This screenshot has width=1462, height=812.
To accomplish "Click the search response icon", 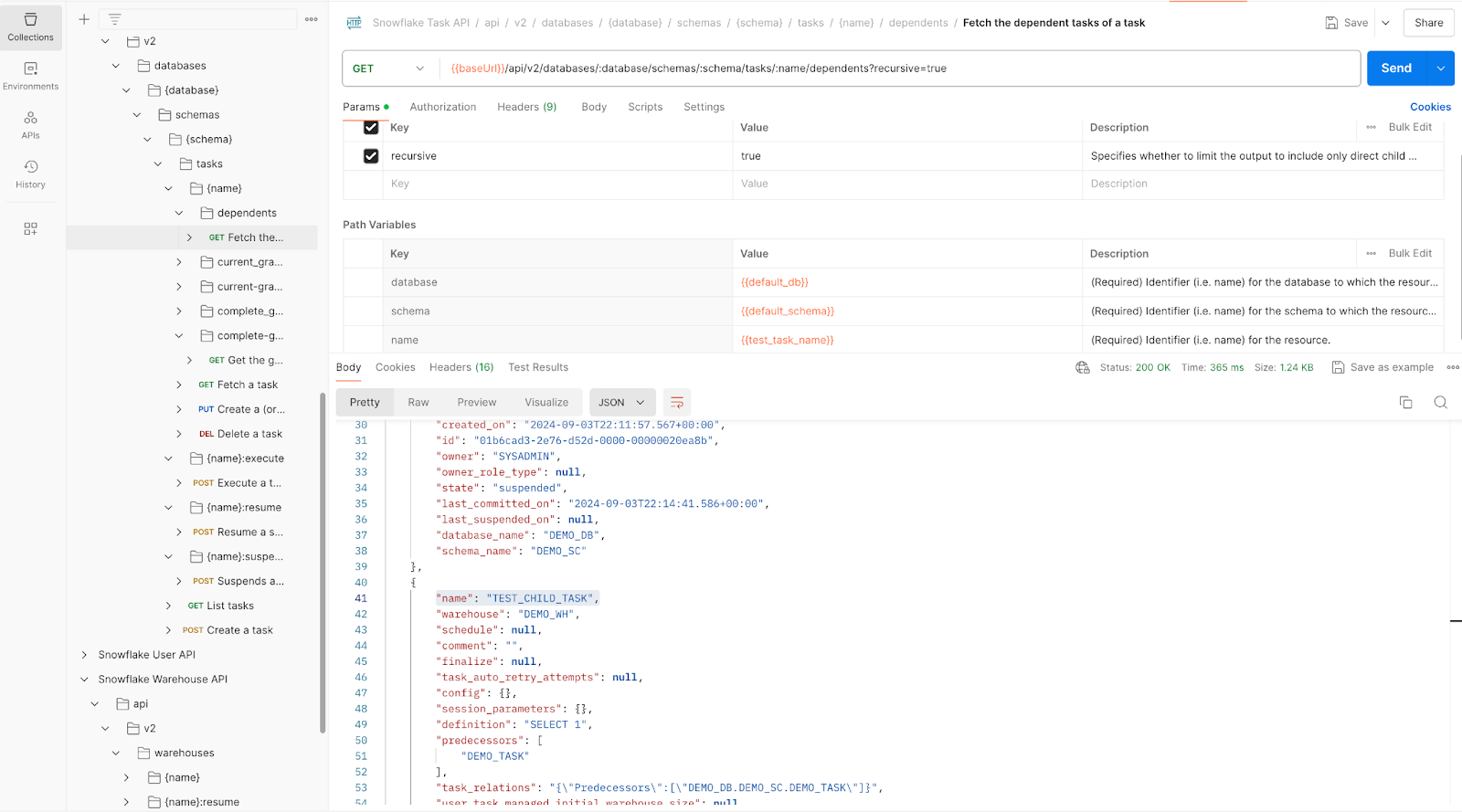I will click(x=1440, y=403).
